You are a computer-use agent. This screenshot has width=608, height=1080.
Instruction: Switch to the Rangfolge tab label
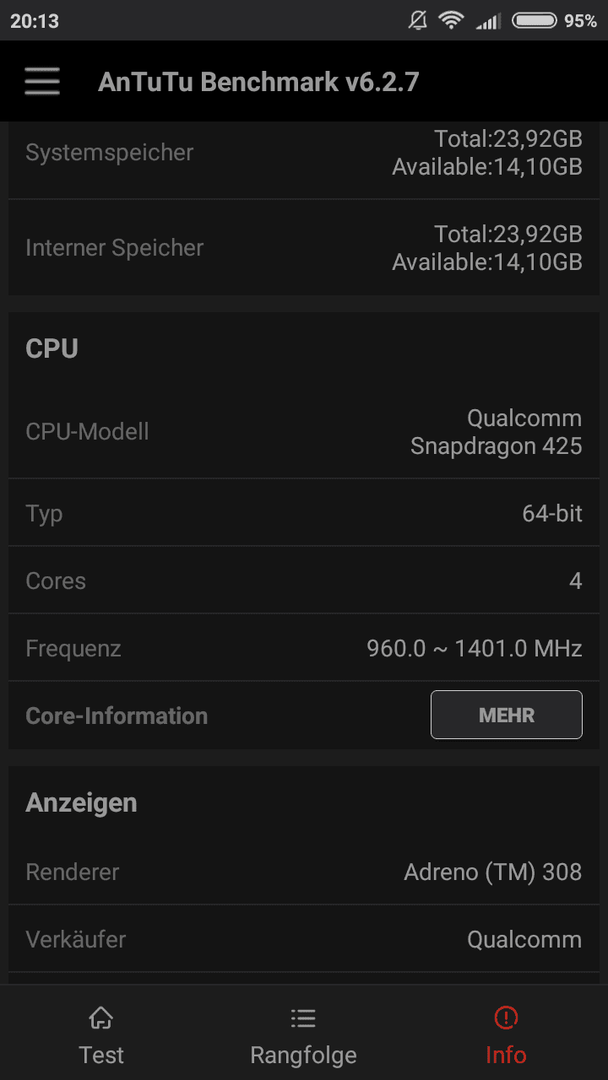[x=303, y=1055]
